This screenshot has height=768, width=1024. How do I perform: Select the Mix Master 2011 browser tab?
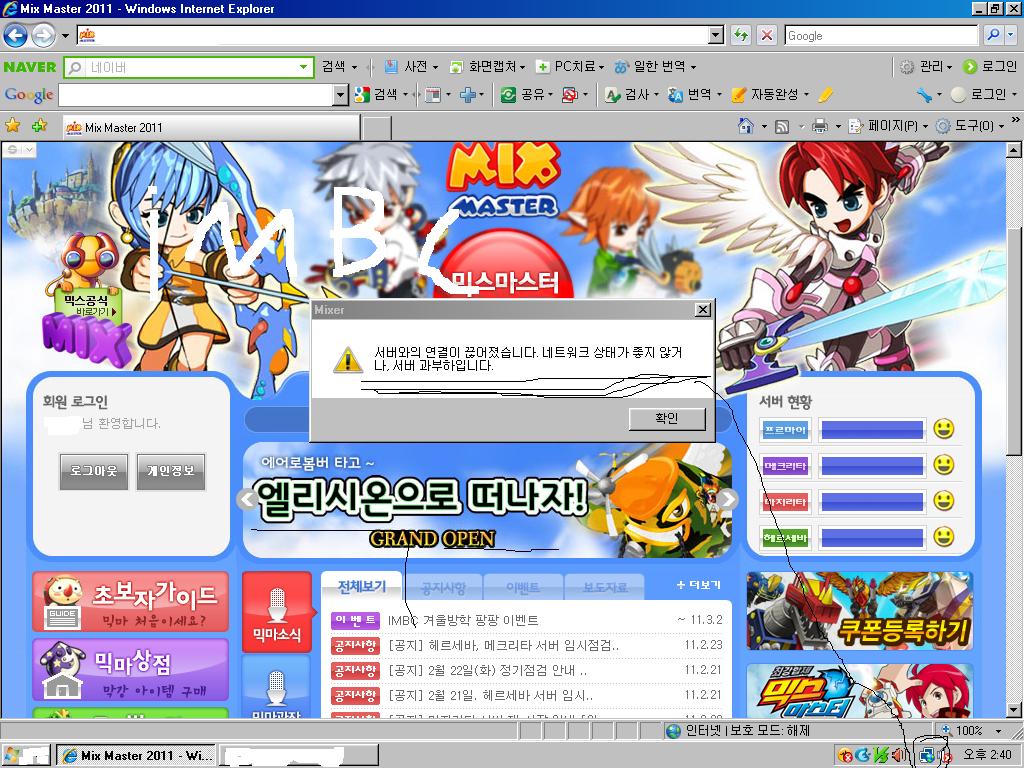211,127
